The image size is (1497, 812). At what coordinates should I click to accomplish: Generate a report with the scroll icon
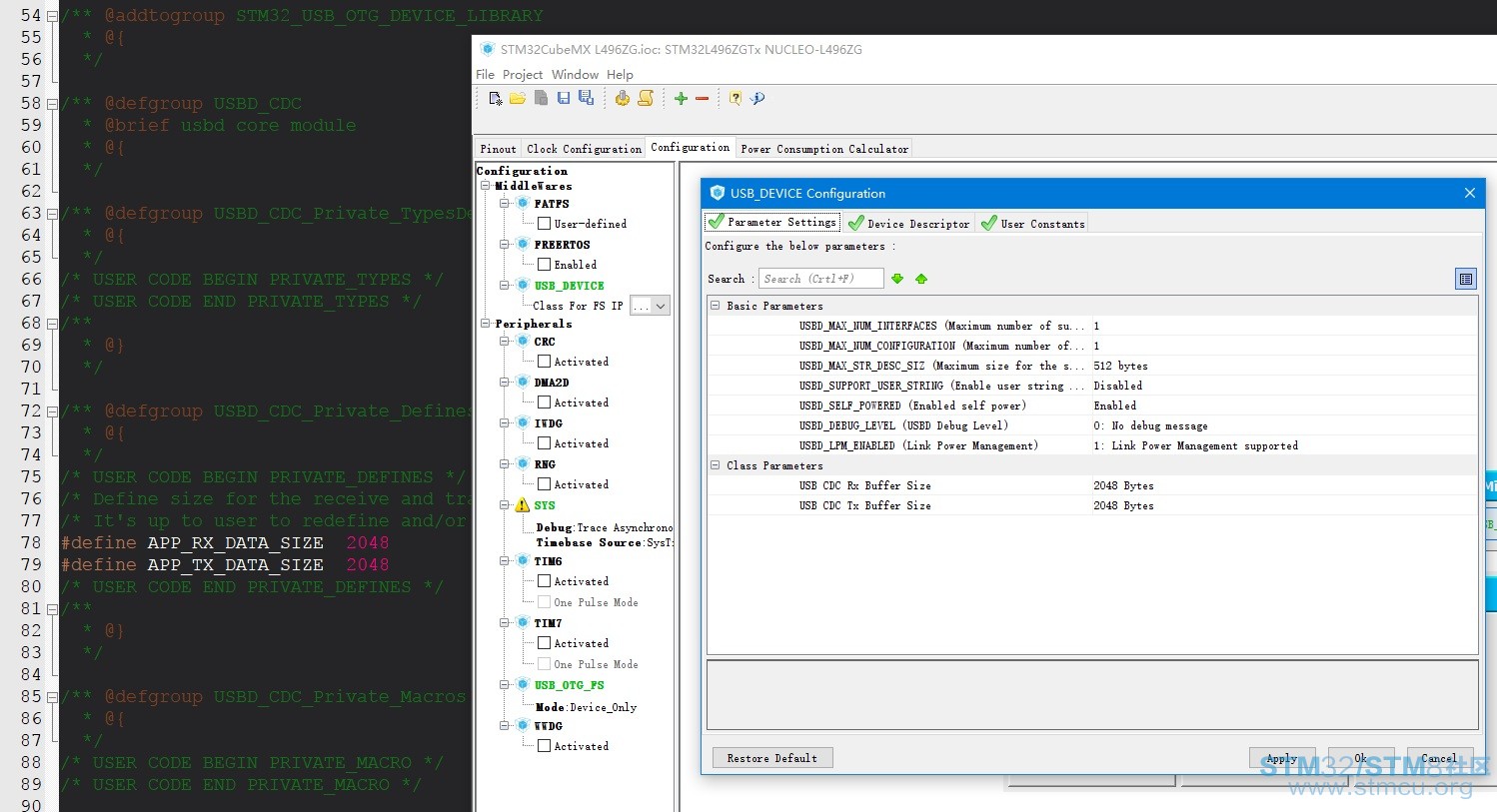pos(646,98)
